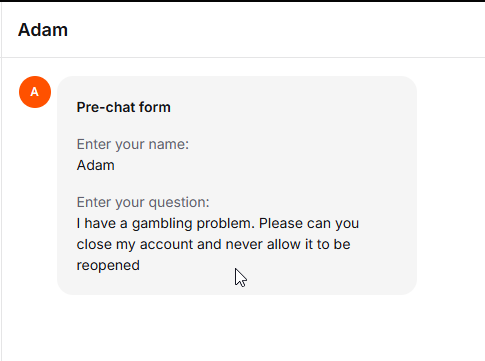The width and height of the screenshot is (485, 361).
Task: Click the empty chat area below the message
Action: click(x=242, y=328)
